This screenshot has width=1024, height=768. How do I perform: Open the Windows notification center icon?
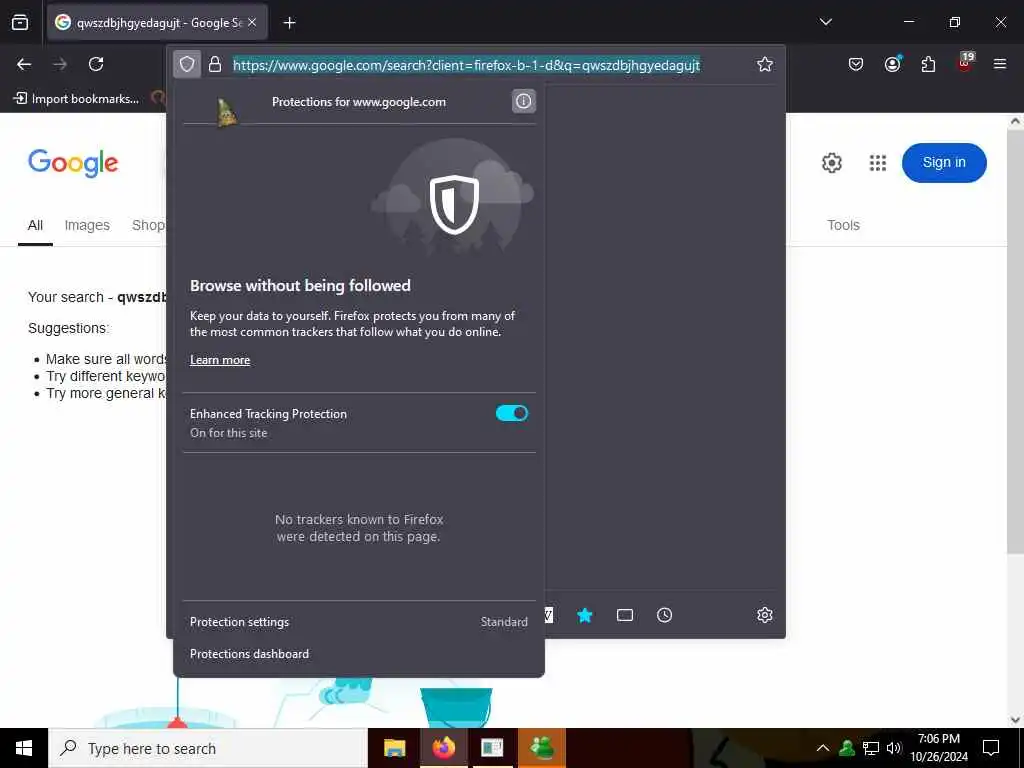991,748
